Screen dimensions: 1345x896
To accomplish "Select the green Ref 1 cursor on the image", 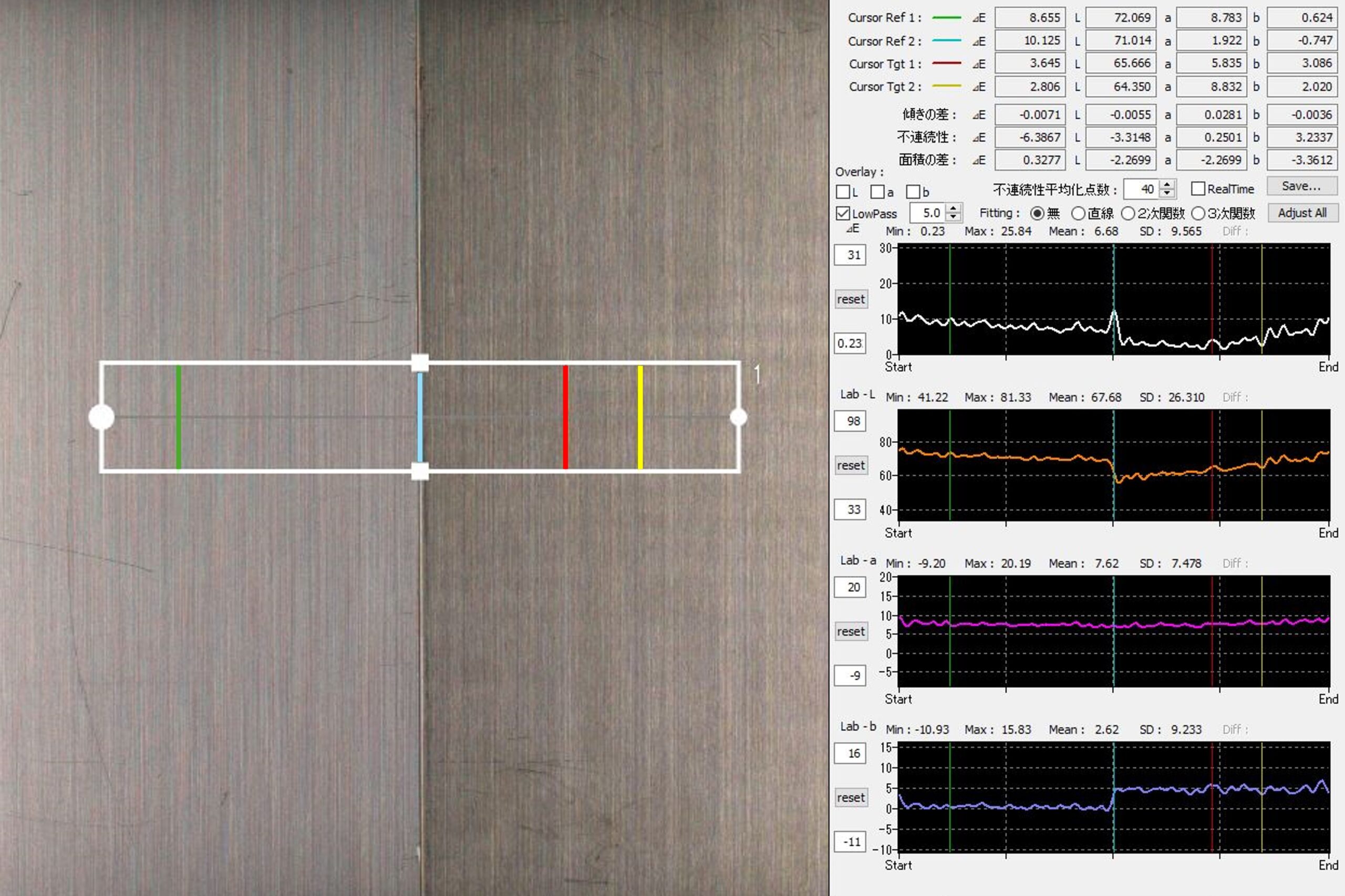I will (x=179, y=417).
